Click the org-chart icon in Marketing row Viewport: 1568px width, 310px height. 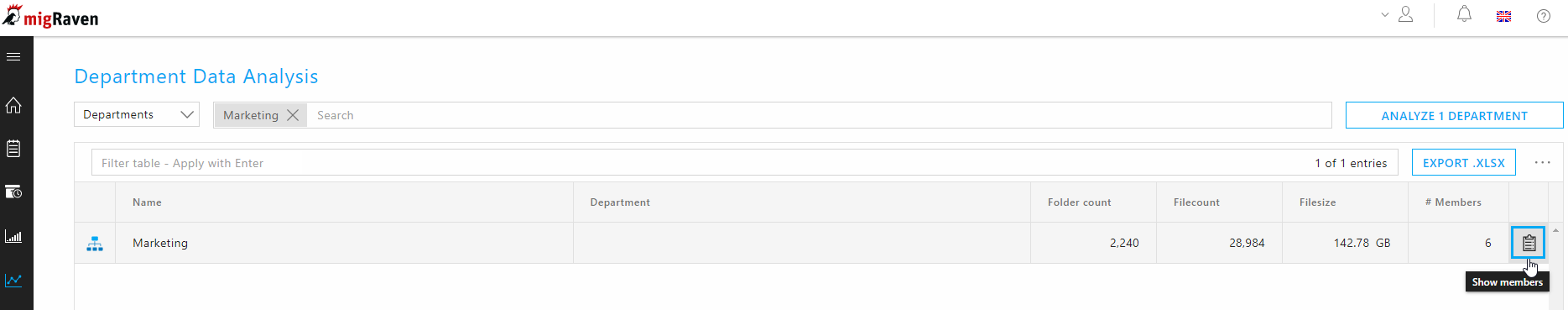tap(95, 244)
